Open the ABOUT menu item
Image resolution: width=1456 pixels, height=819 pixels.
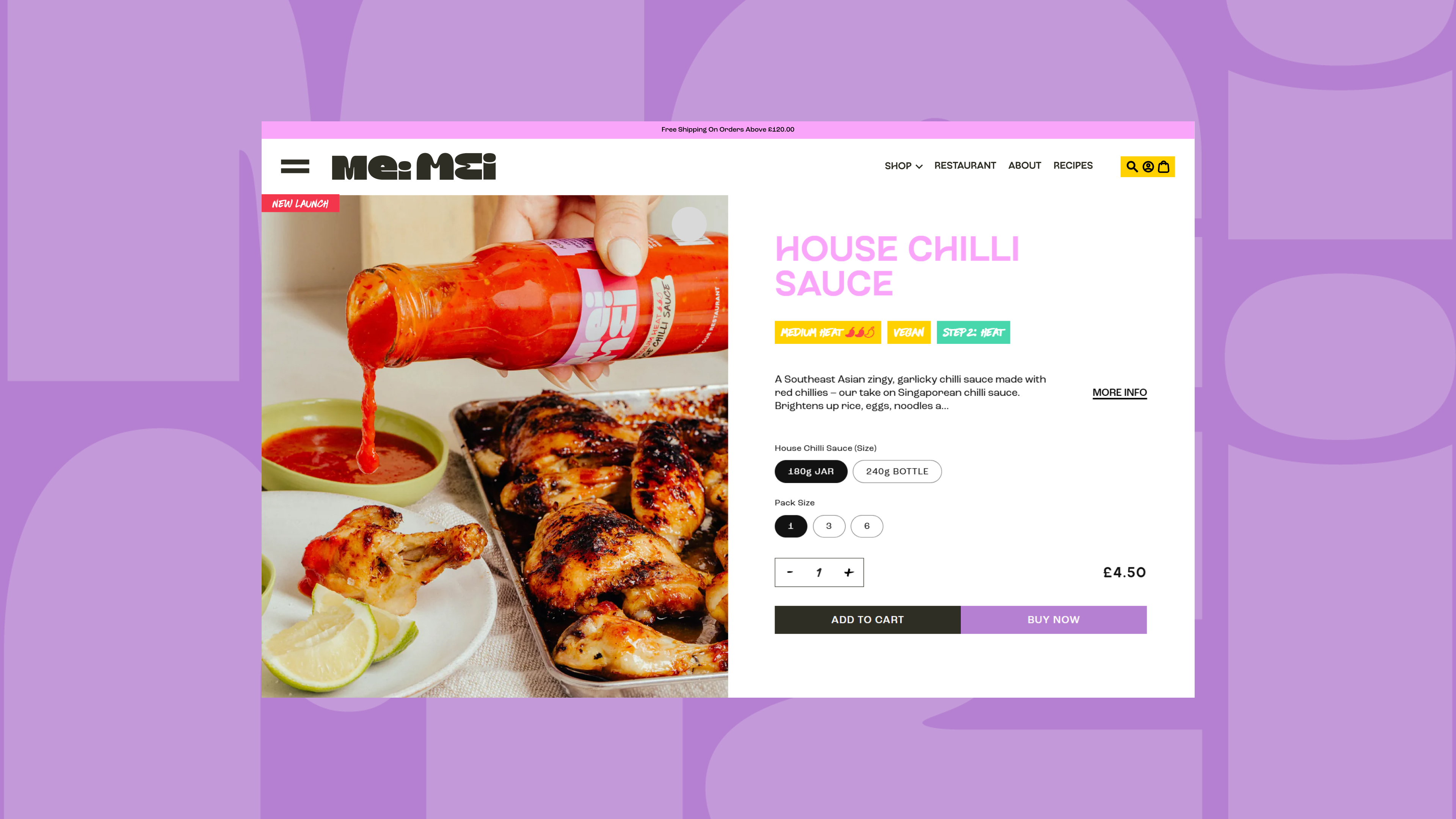[x=1024, y=166]
